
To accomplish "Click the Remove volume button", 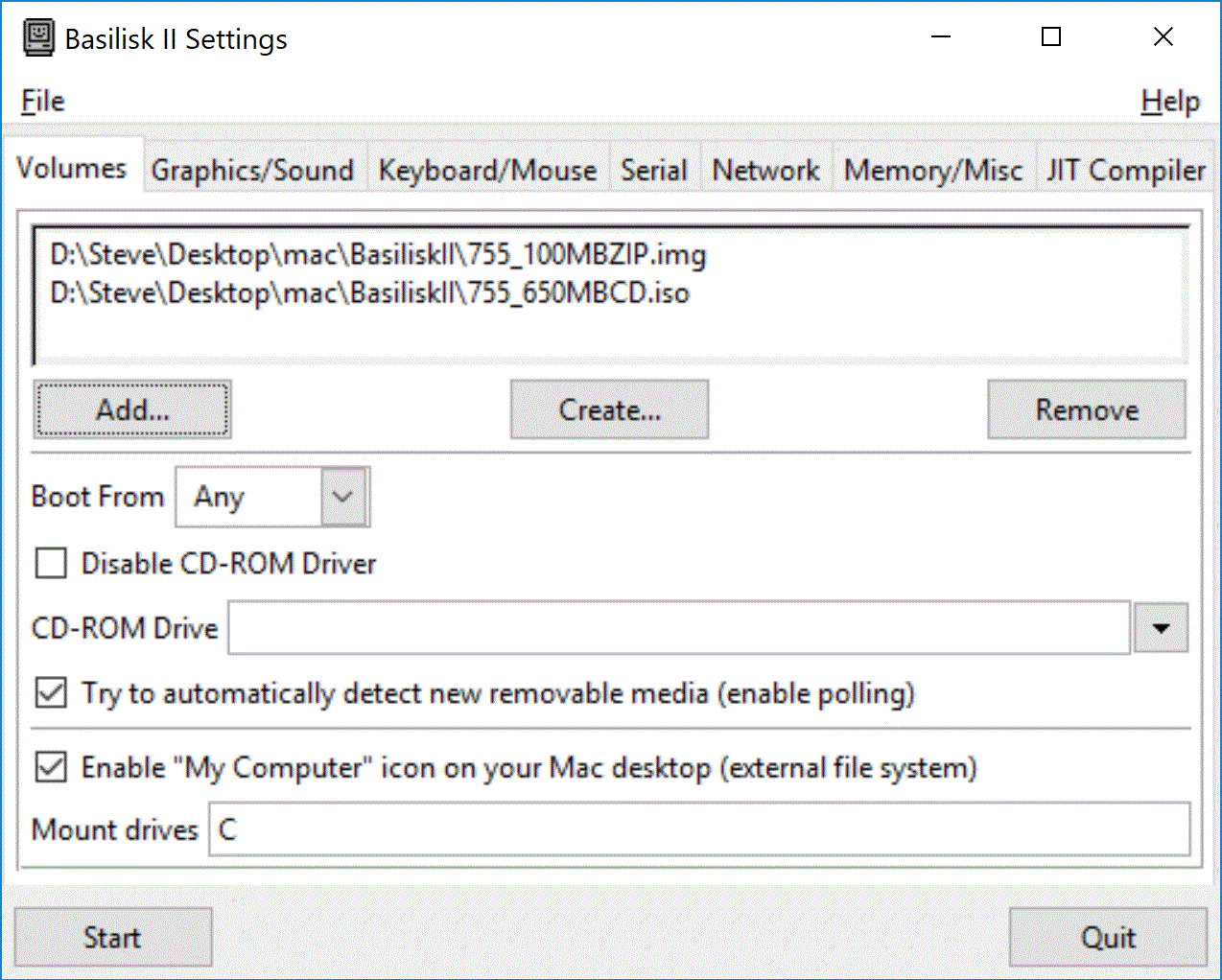I will click(1087, 409).
